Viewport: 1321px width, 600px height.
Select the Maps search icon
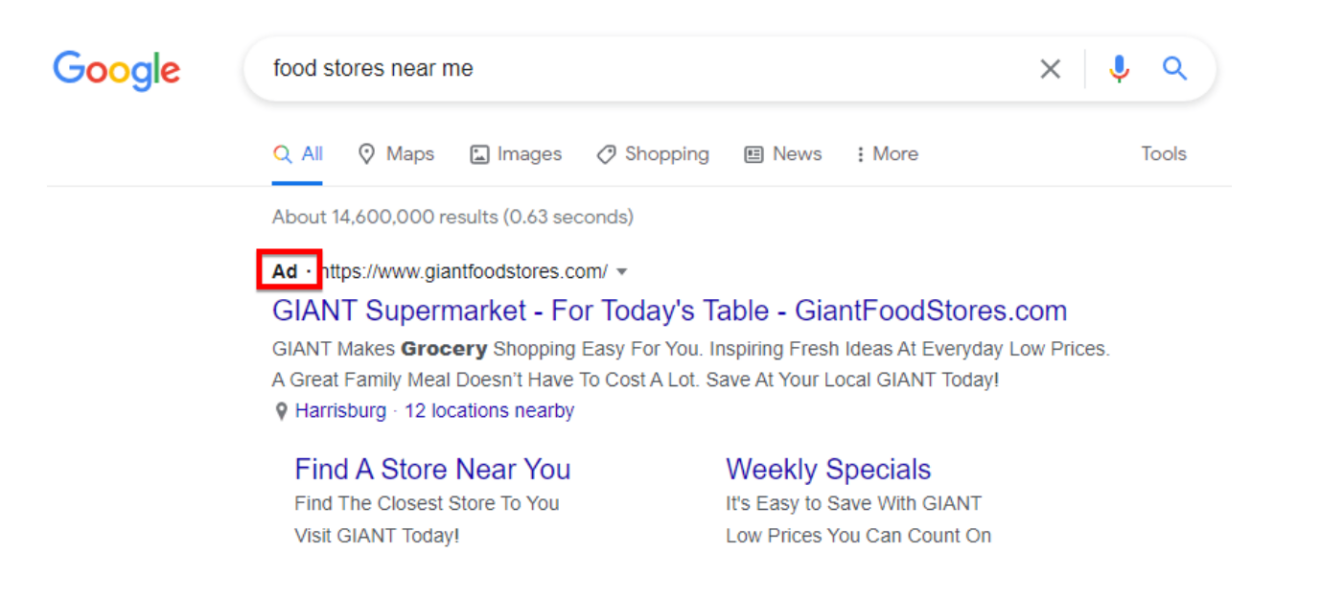pyautogui.click(x=367, y=153)
